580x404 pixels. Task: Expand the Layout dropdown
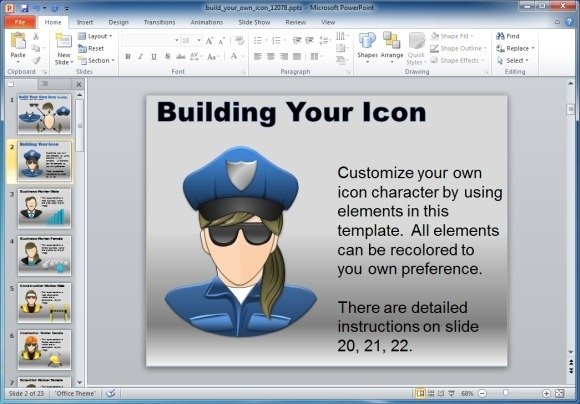tap(95, 36)
